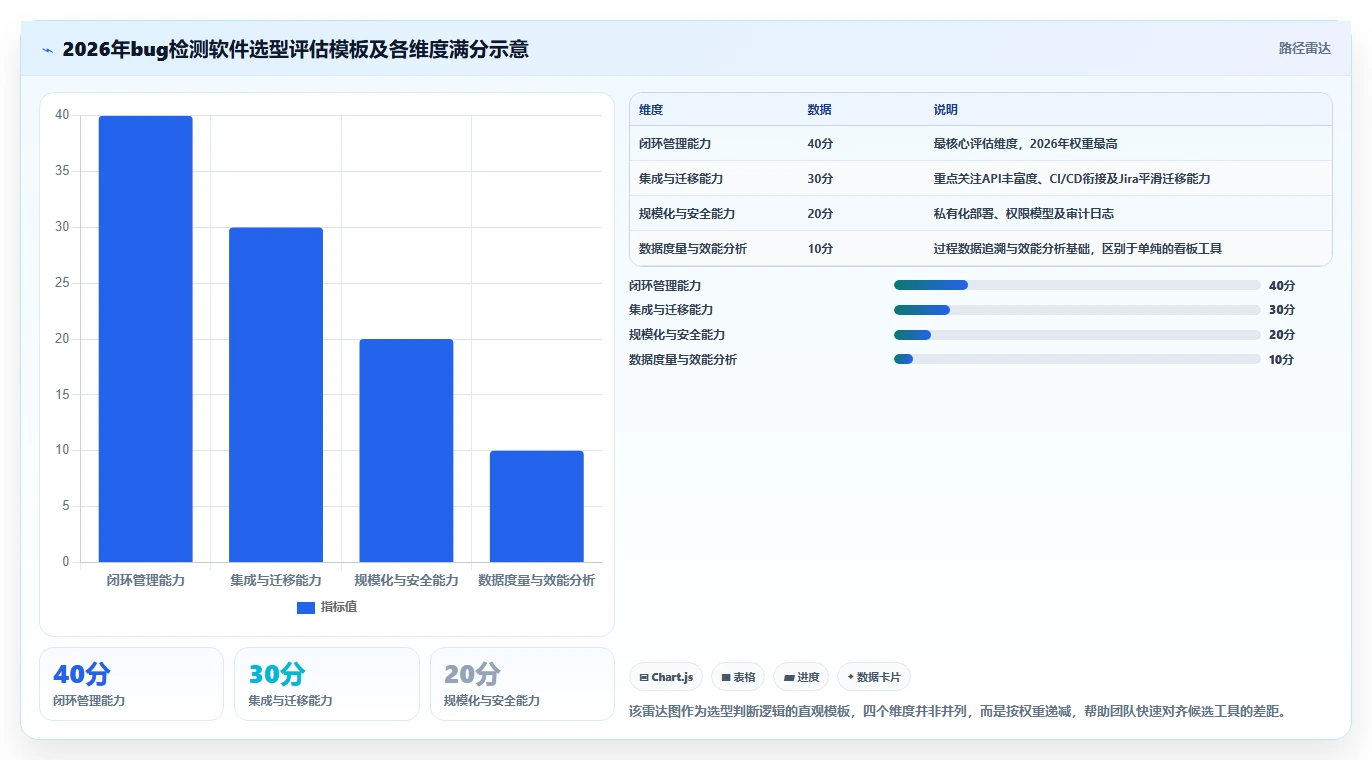Click the 数据度量与效能分析 x-axis label
The image size is (1372, 760).
tap(537, 580)
